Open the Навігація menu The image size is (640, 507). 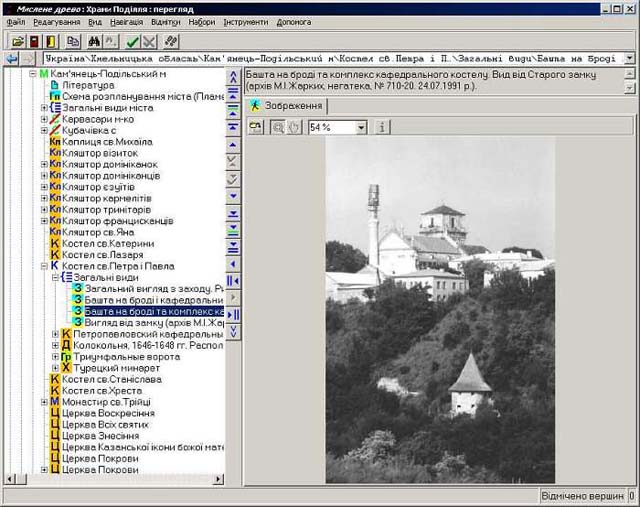pos(127,22)
